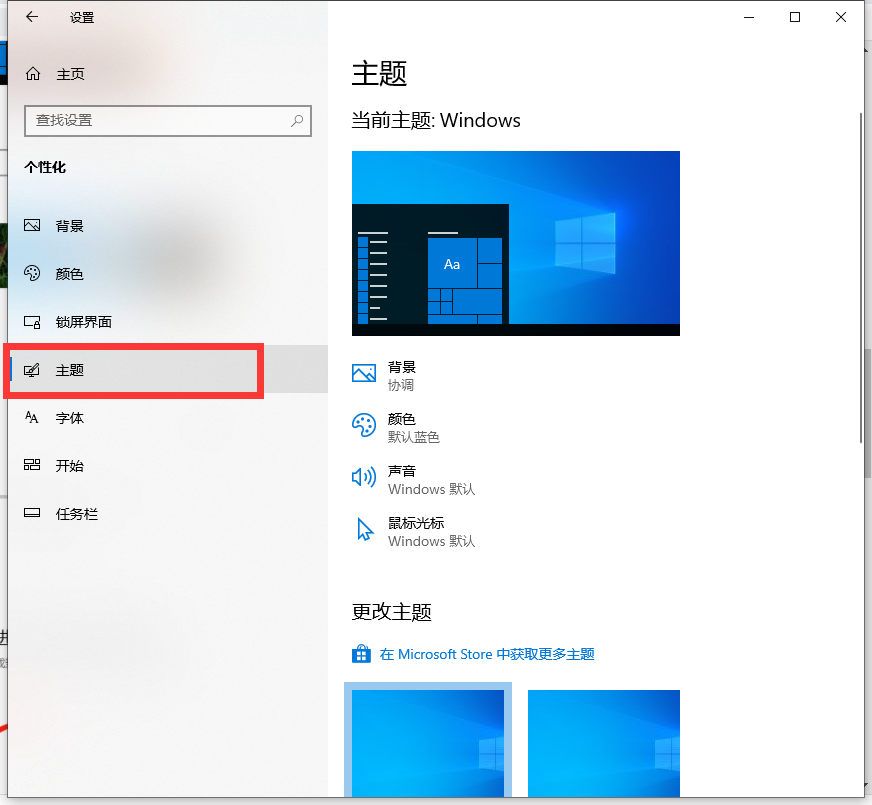Open the Start (开始) sidebar item
Image resolution: width=872 pixels, height=805 pixels.
pyautogui.click(x=69, y=466)
